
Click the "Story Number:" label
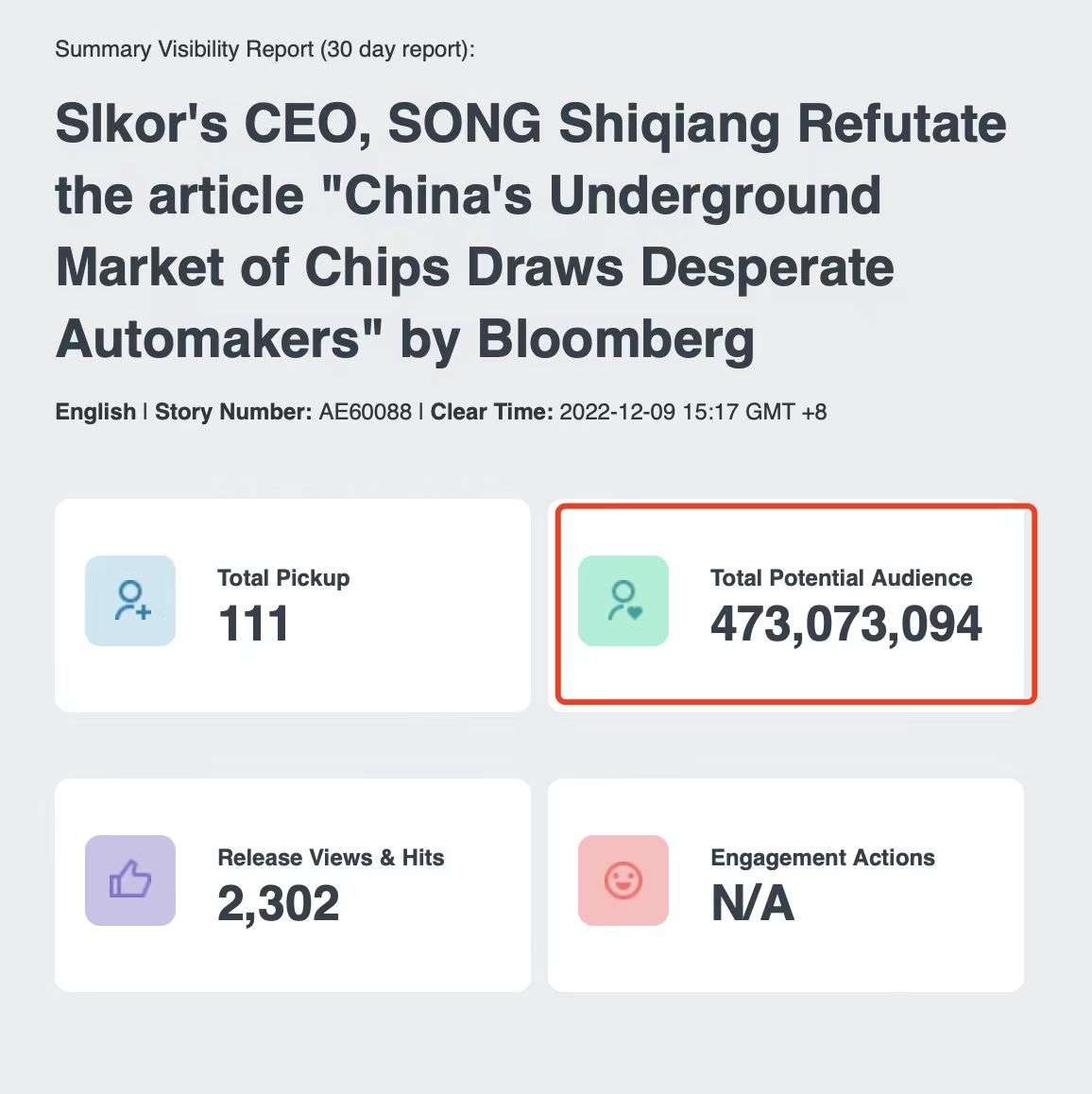233,412
